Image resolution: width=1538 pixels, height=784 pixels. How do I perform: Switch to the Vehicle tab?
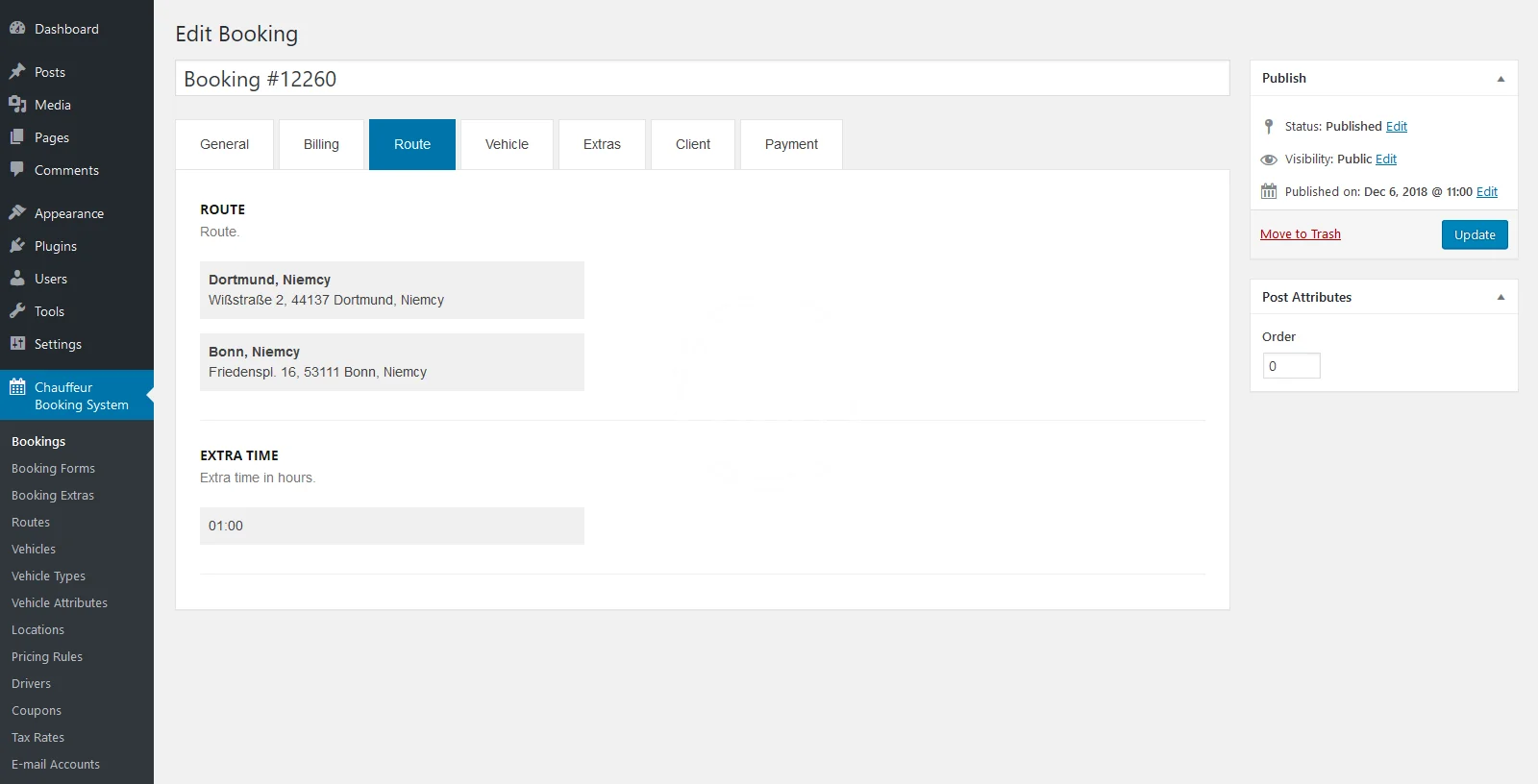507,144
